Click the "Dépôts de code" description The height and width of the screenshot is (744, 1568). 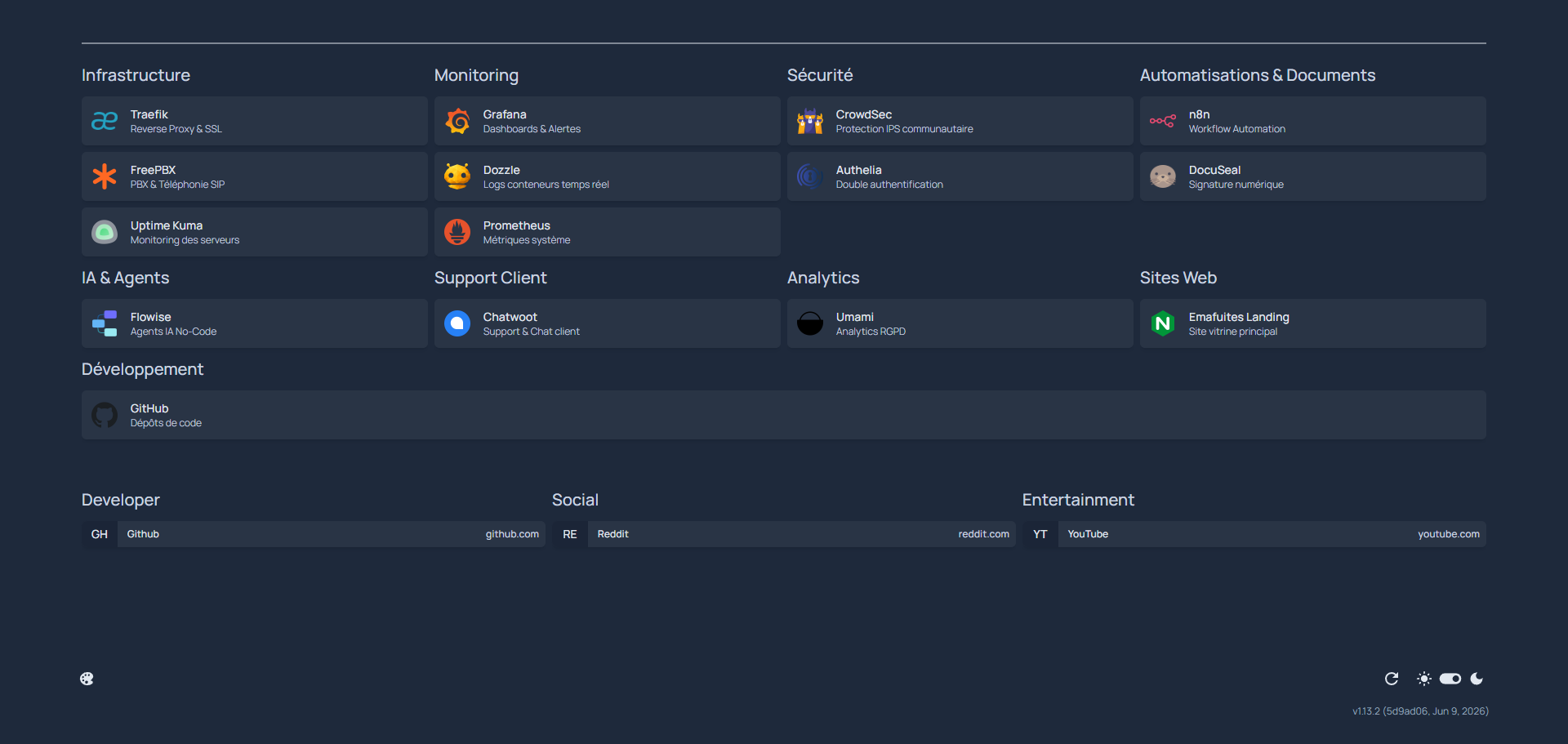coord(166,423)
